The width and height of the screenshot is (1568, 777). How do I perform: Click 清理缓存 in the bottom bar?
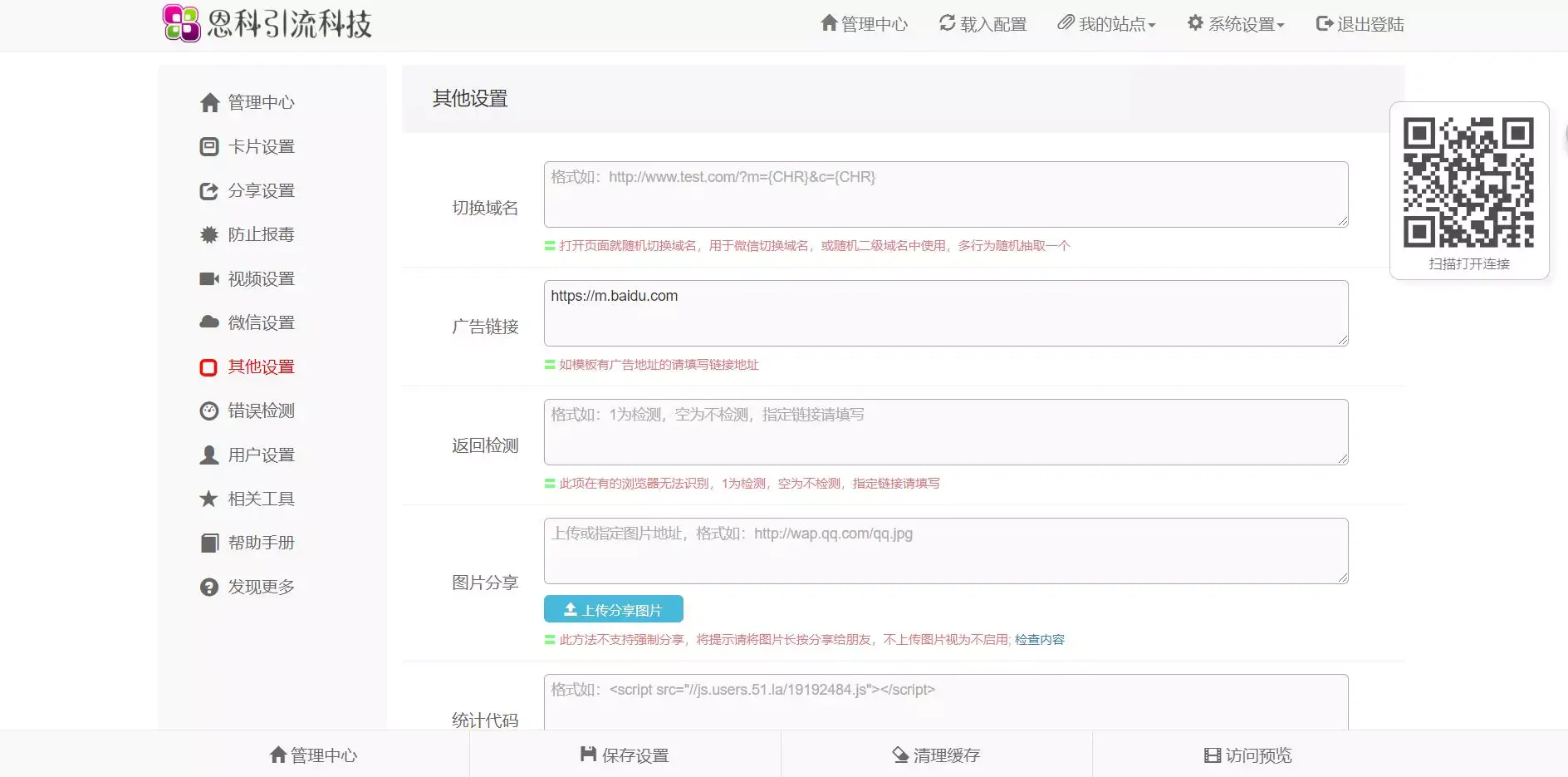tap(937, 755)
